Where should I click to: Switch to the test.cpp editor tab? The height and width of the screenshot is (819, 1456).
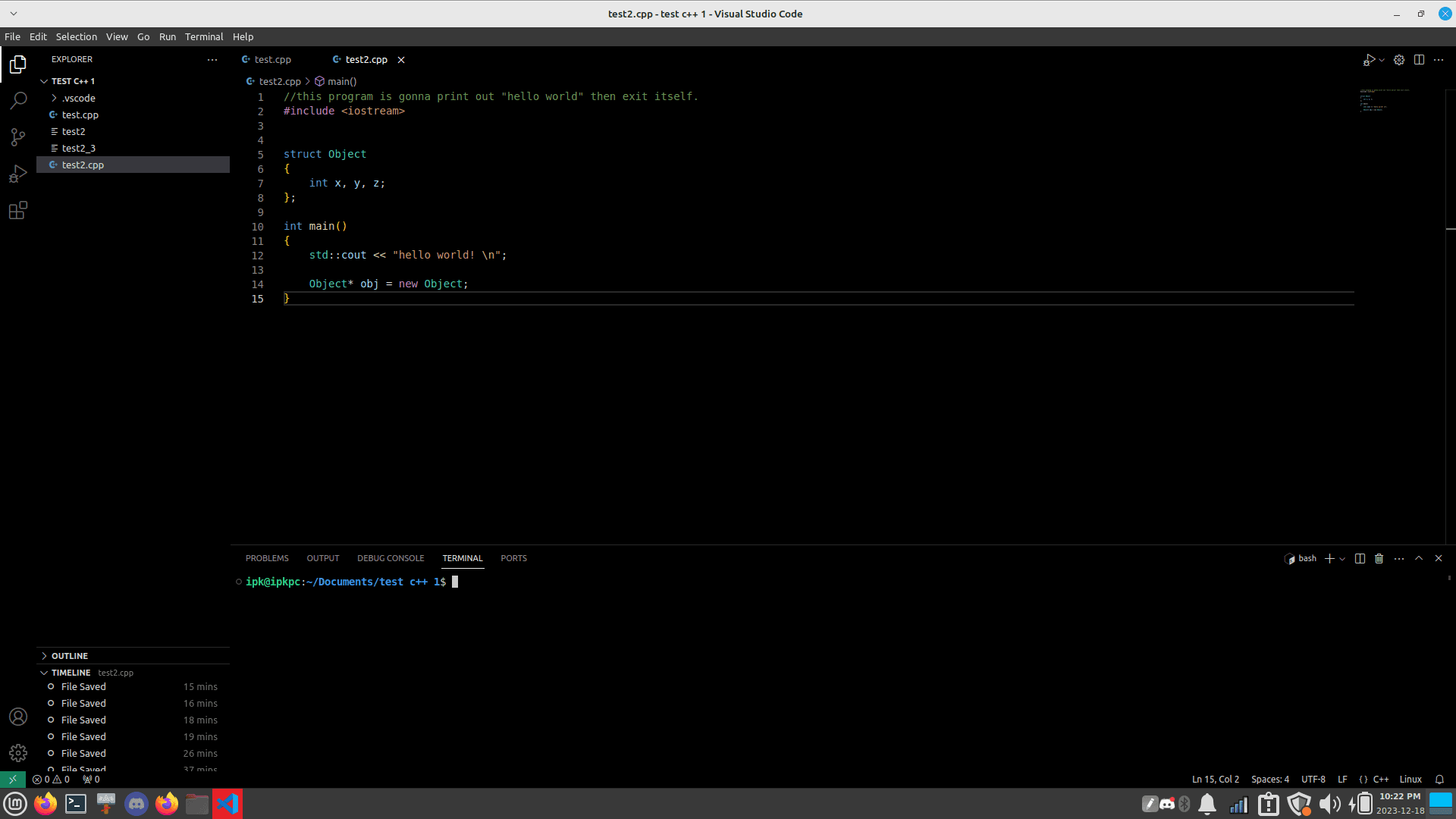pyautogui.click(x=273, y=60)
